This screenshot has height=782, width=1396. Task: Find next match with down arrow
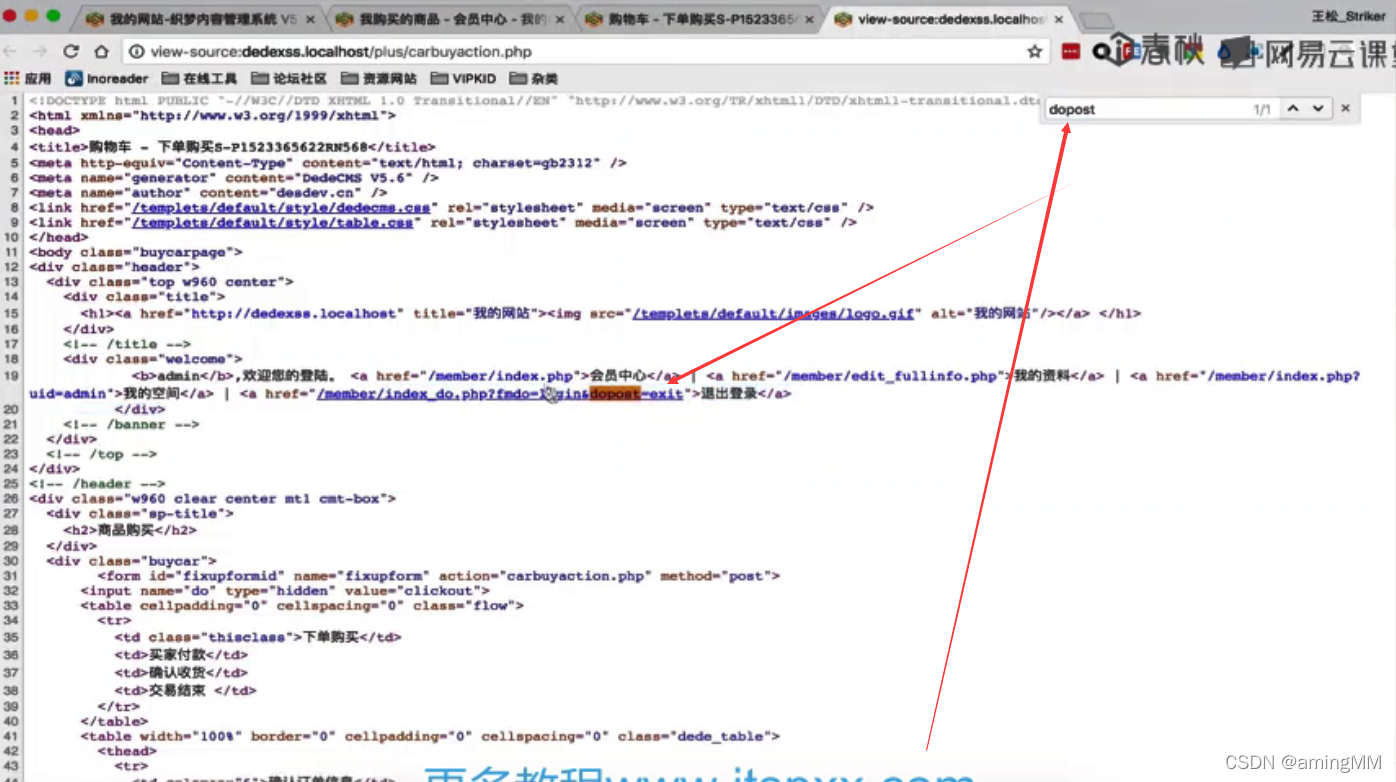pyautogui.click(x=1318, y=108)
